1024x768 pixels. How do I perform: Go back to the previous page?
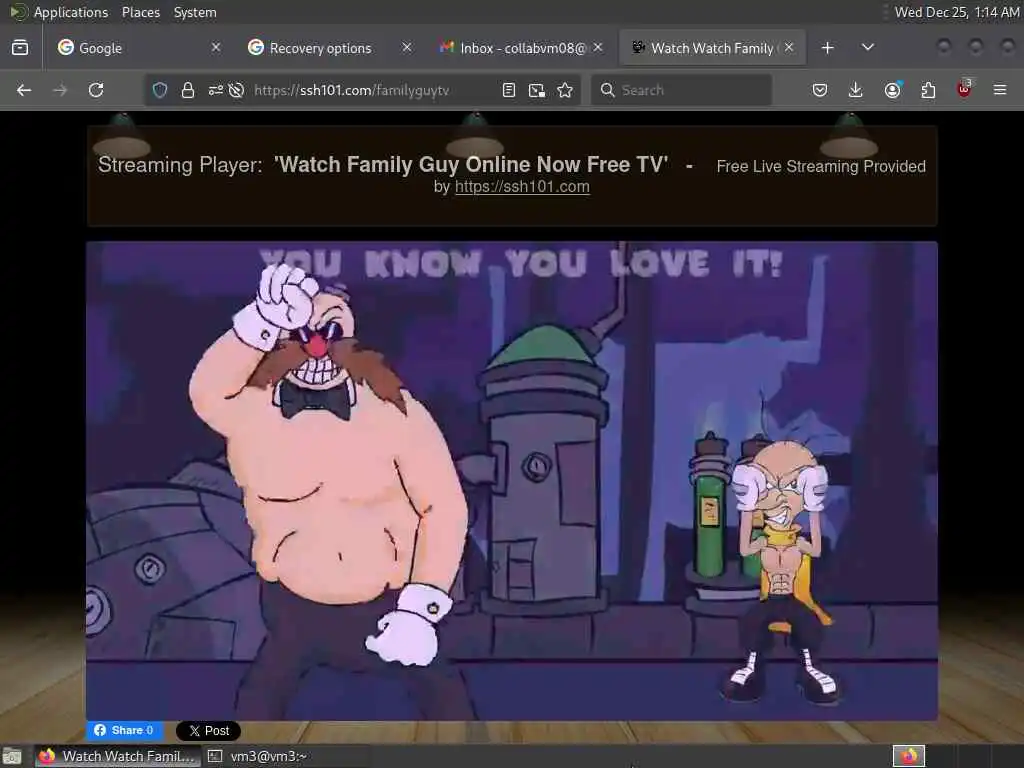[24, 90]
